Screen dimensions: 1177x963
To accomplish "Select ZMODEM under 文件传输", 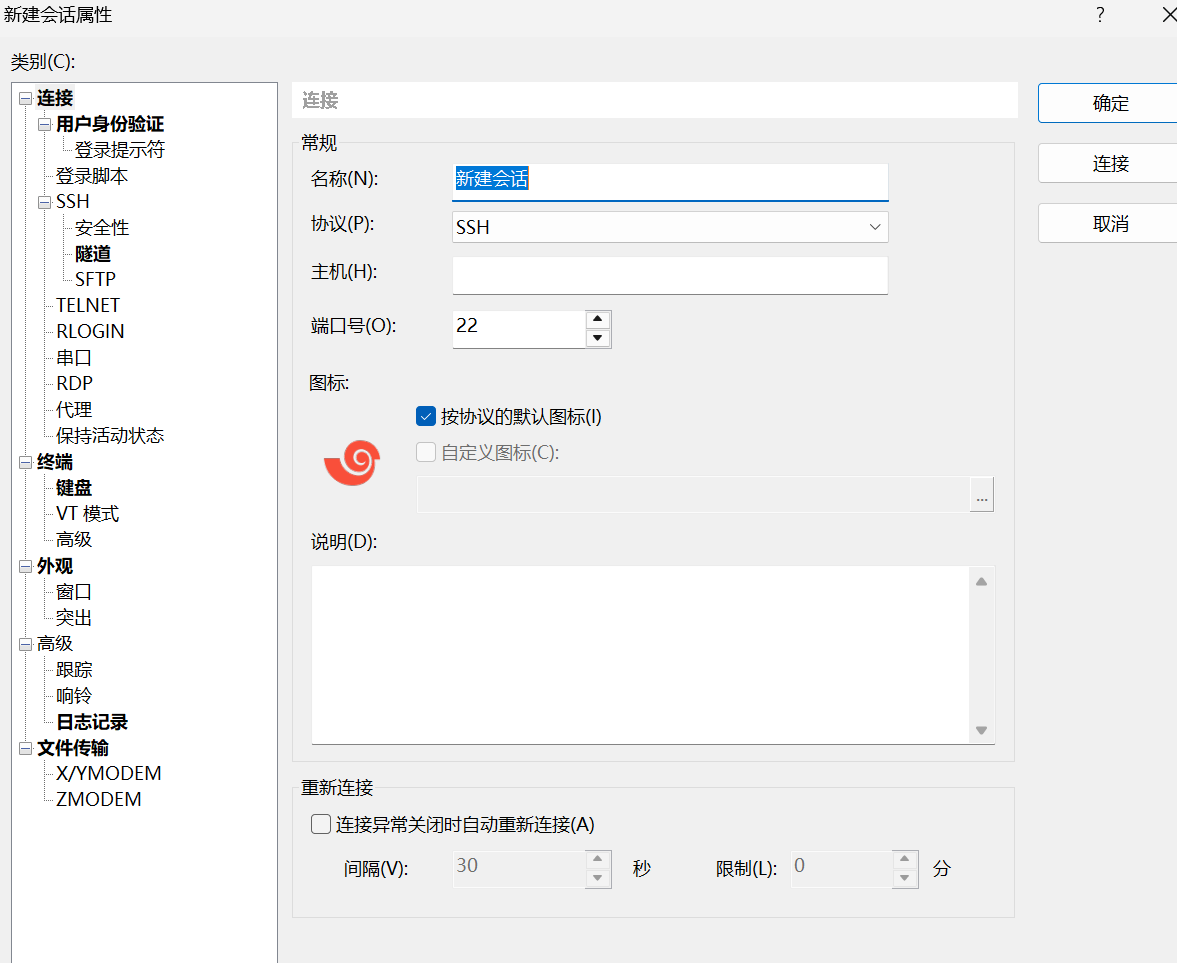I will point(98,799).
